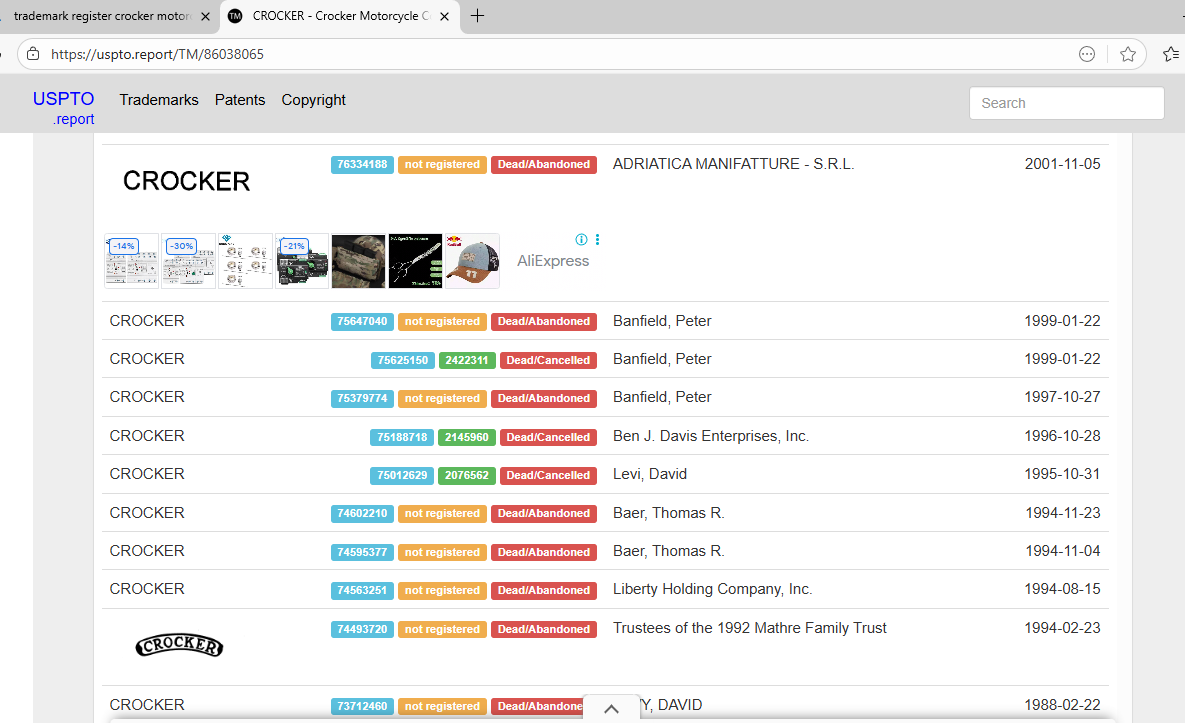The height and width of the screenshot is (723, 1185).
Task: Click the site lock icon in address bar
Action: coord(32,54)
